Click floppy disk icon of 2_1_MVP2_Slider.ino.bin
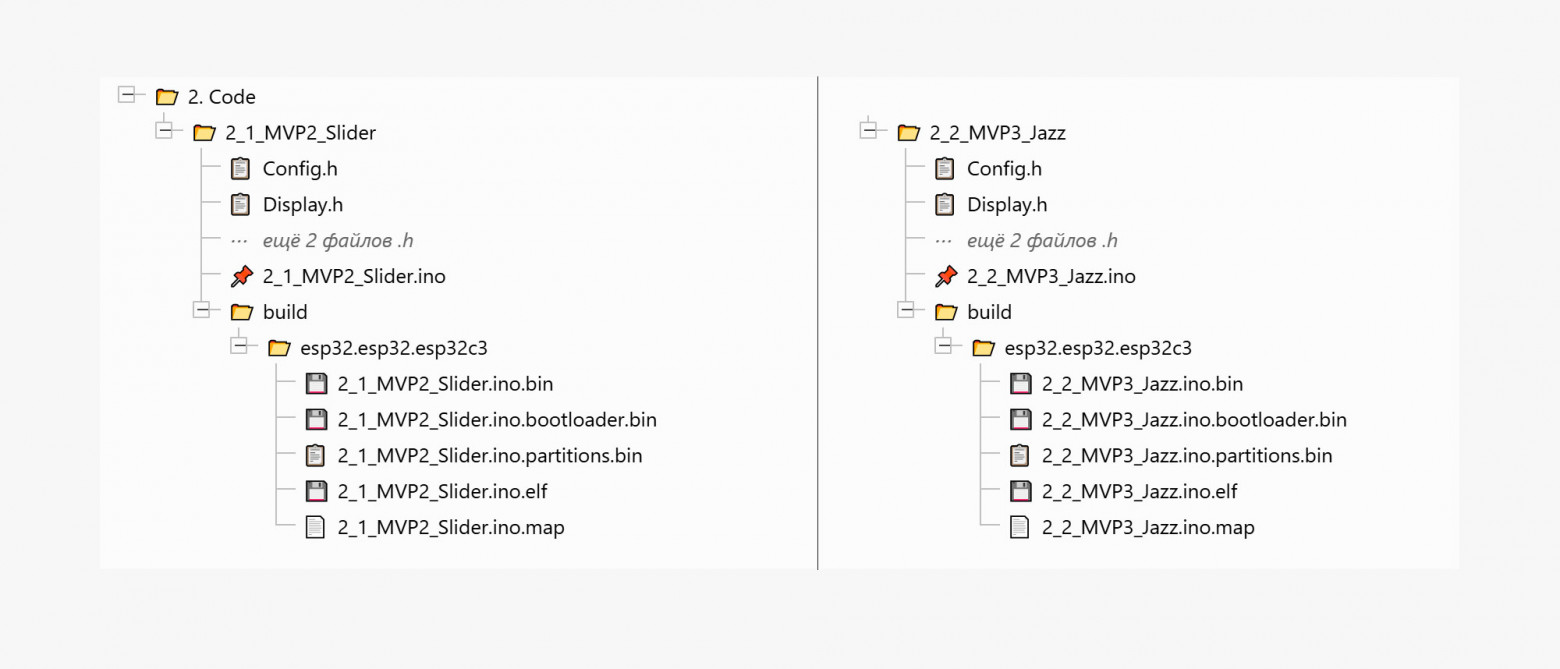The width and height of the screenshot is (1560, 669). point(316,384)
